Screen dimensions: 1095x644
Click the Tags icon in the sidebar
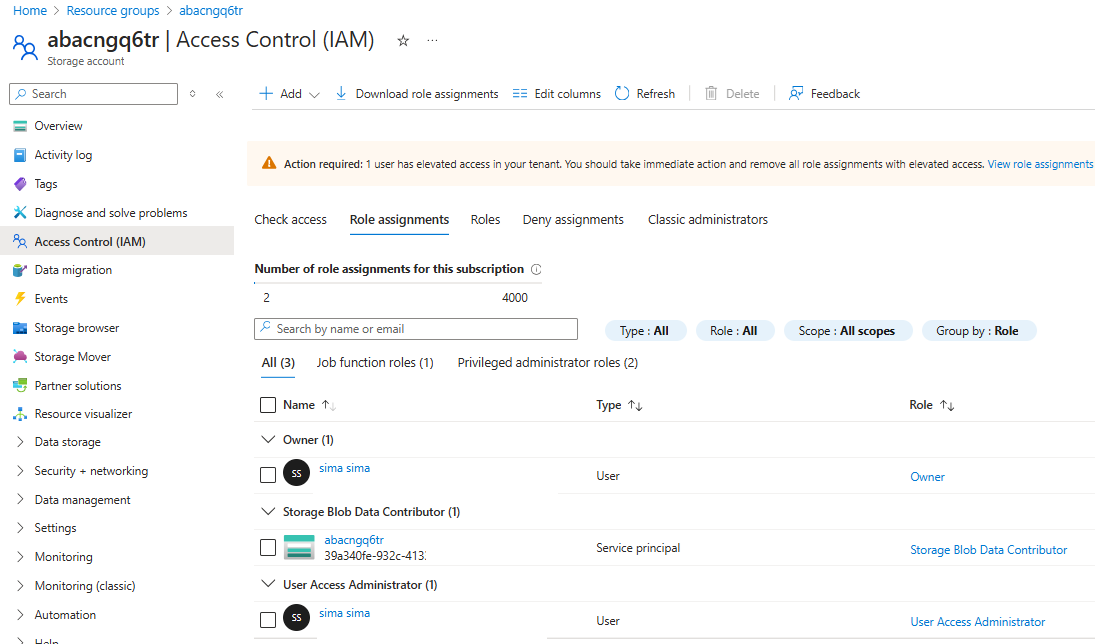(20, 184)
